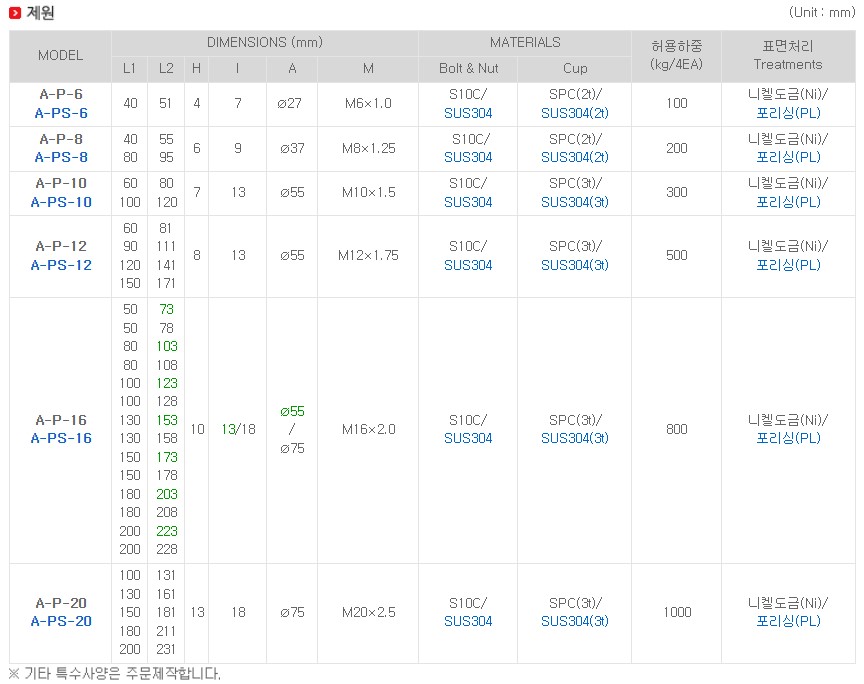Click the DIMENSIONS (mm) header
Screen dimensions: 864x684
[264, 42]
